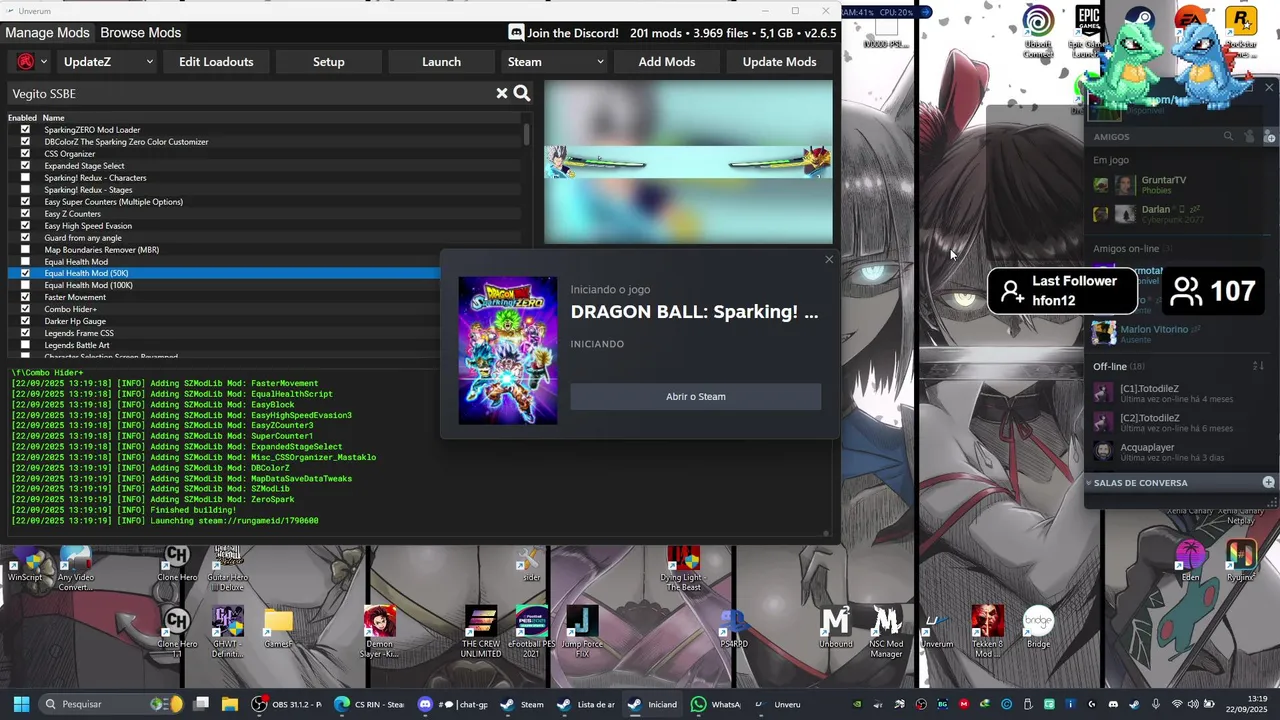Open the Steam launcher dropdown

555,62
